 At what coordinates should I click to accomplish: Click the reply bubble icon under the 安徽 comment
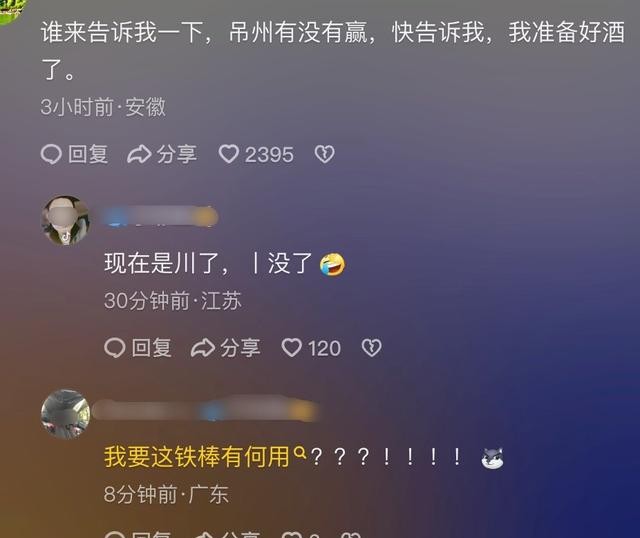tap(51, 154)
